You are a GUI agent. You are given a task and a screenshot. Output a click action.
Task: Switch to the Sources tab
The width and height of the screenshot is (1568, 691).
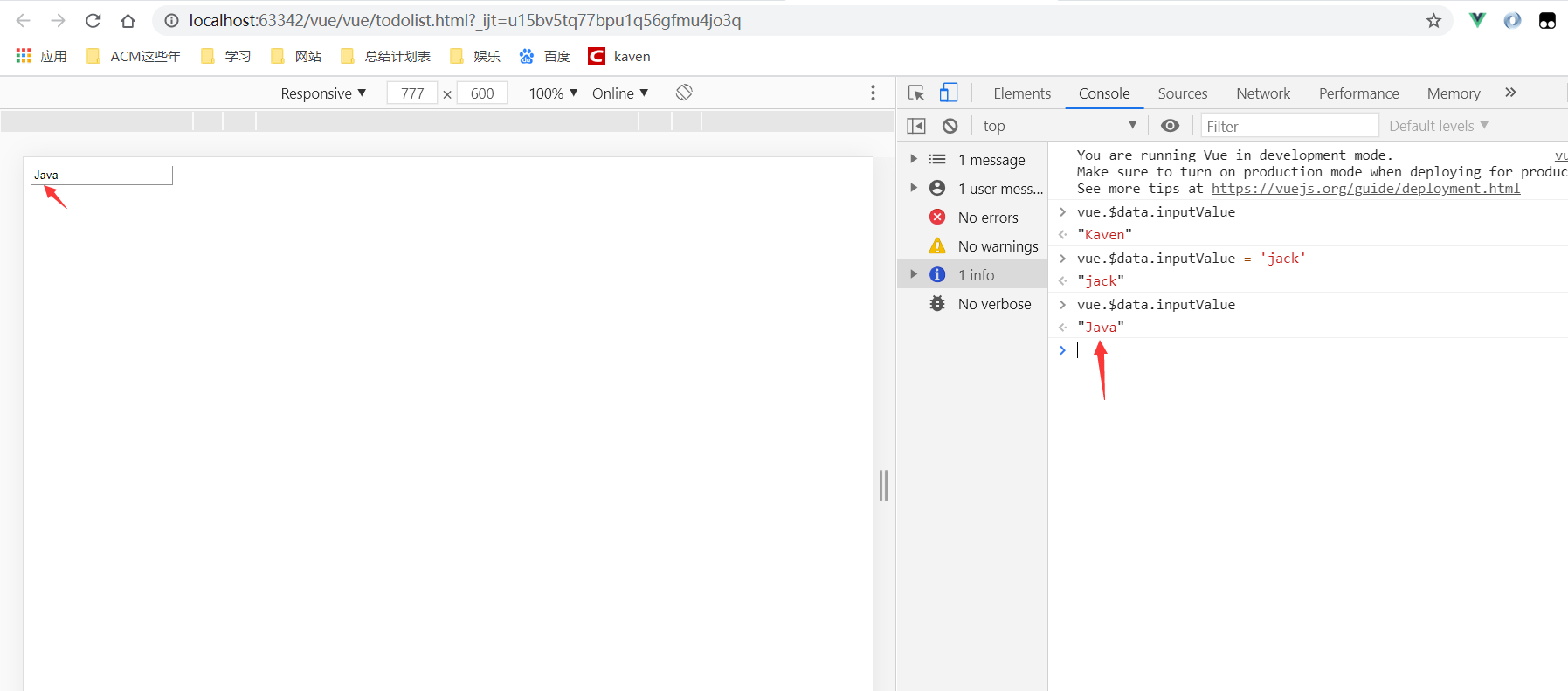1183,93
